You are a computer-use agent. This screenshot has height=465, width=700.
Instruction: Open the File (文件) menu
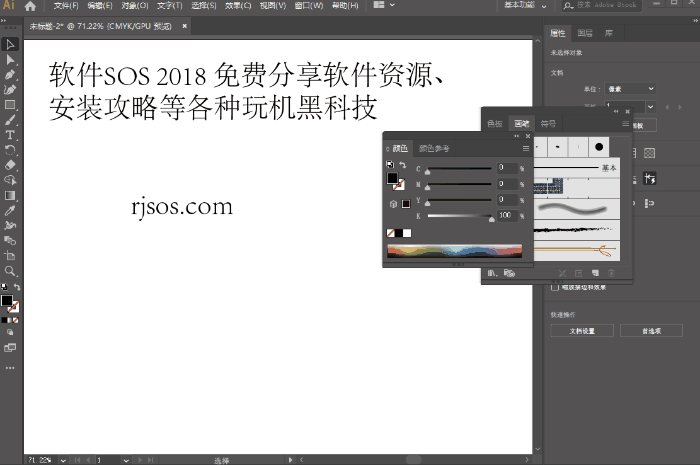click(66, 6)
